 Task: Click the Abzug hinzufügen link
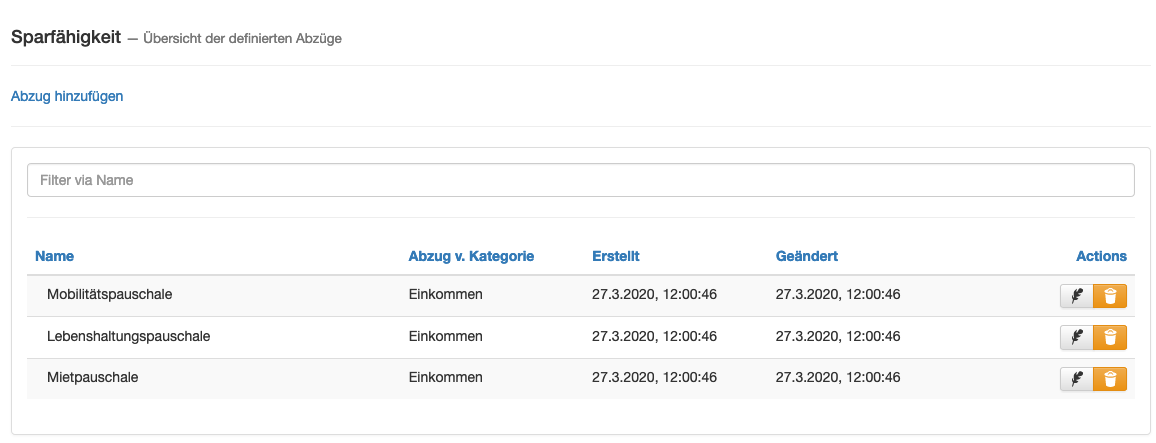67,97
